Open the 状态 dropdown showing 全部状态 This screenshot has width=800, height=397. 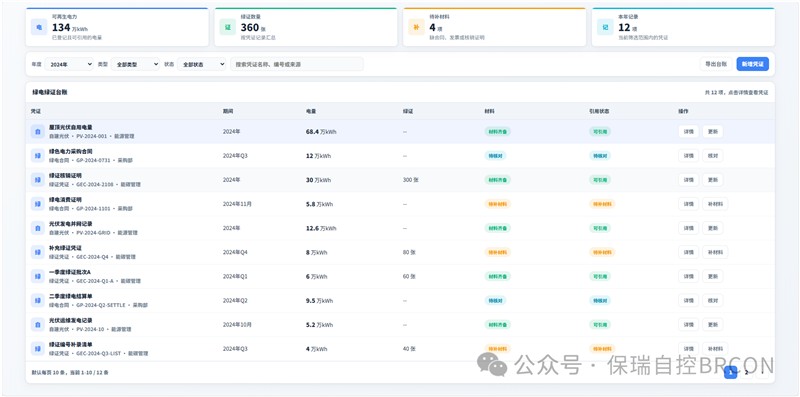202,64
